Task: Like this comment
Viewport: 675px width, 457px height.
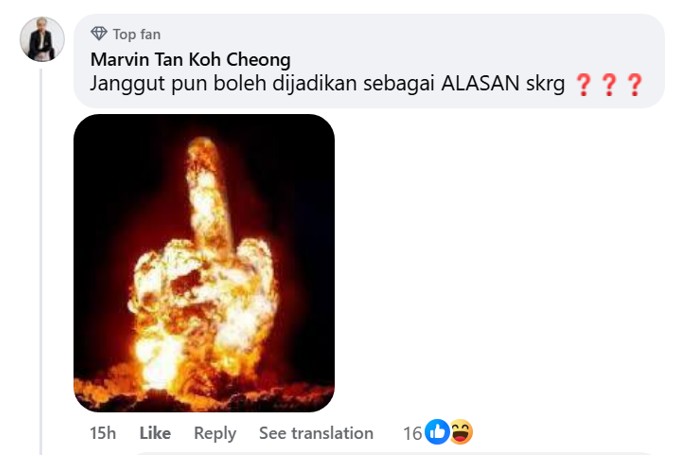Action: (155, 433)
